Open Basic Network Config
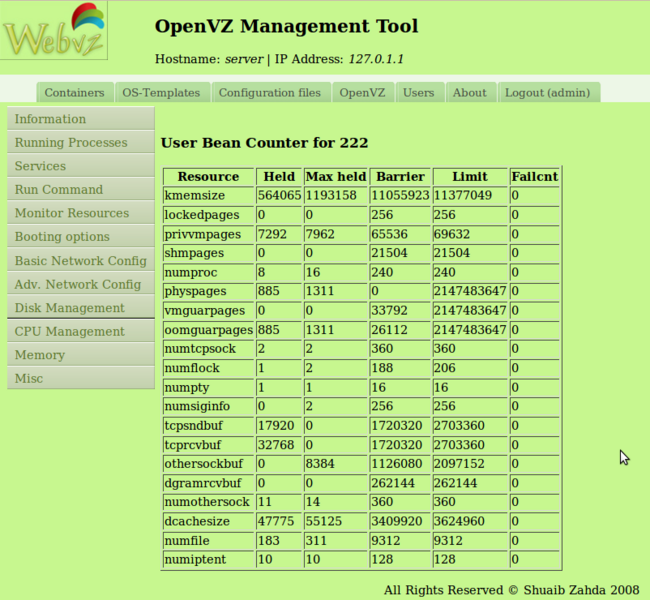Screen dimensions: 650x600 [81, 260]
